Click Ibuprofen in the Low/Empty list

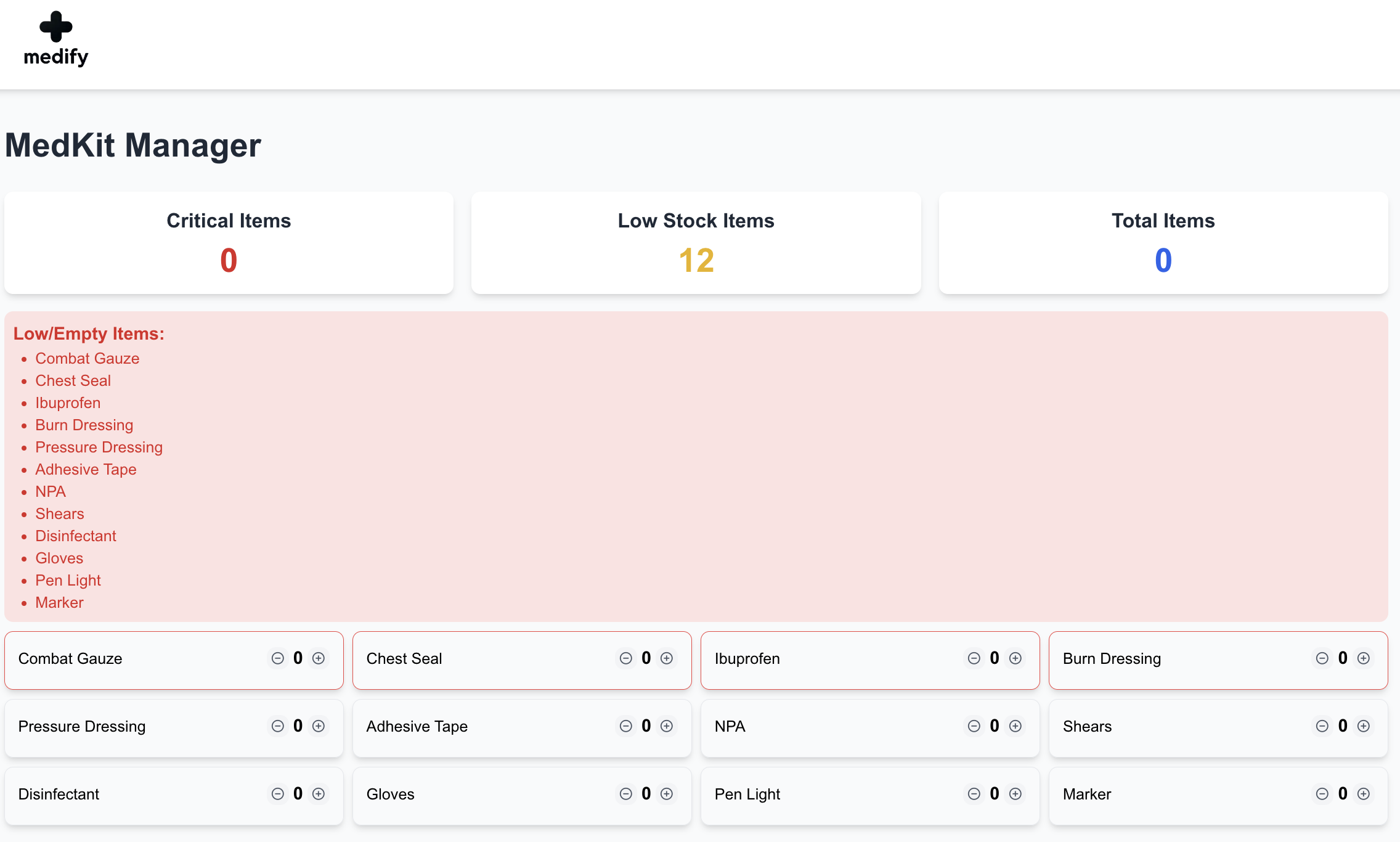tap(68, 403)
